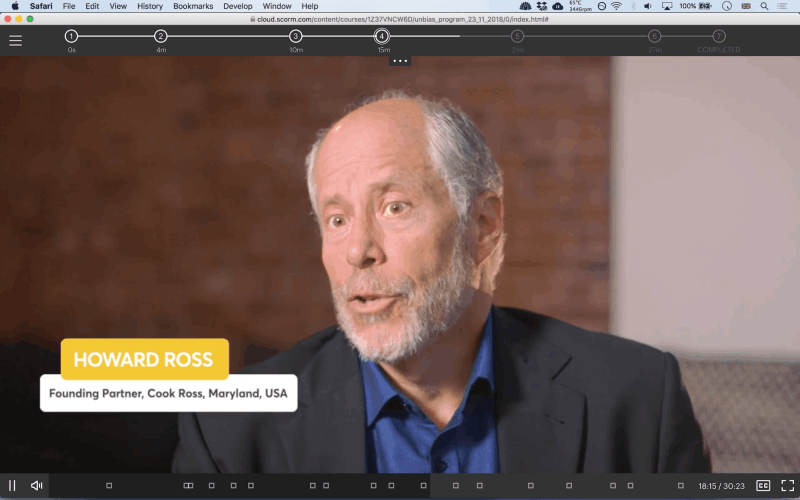The width and height of the screenshot is (800, 500).
Task: Click the Wi-Fi status icon
Action: tap(616, 6)
